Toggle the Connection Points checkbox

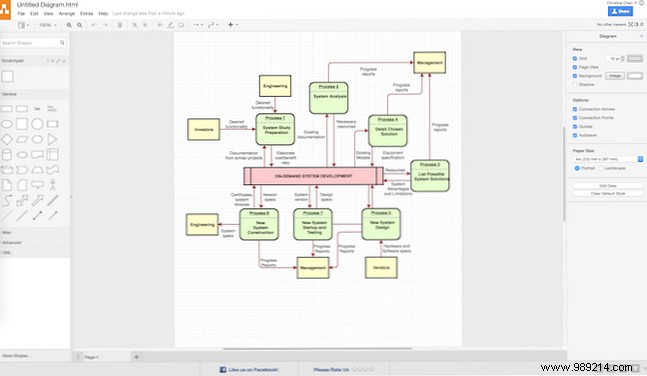click(575, 118)
